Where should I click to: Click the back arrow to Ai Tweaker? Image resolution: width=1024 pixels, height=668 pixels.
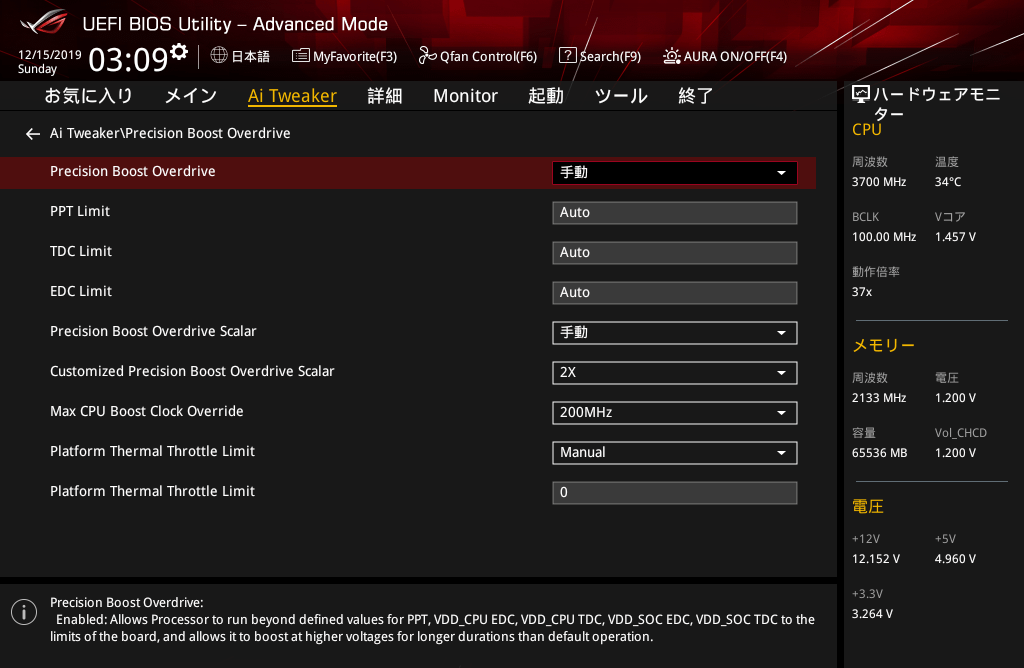(33, 134)
